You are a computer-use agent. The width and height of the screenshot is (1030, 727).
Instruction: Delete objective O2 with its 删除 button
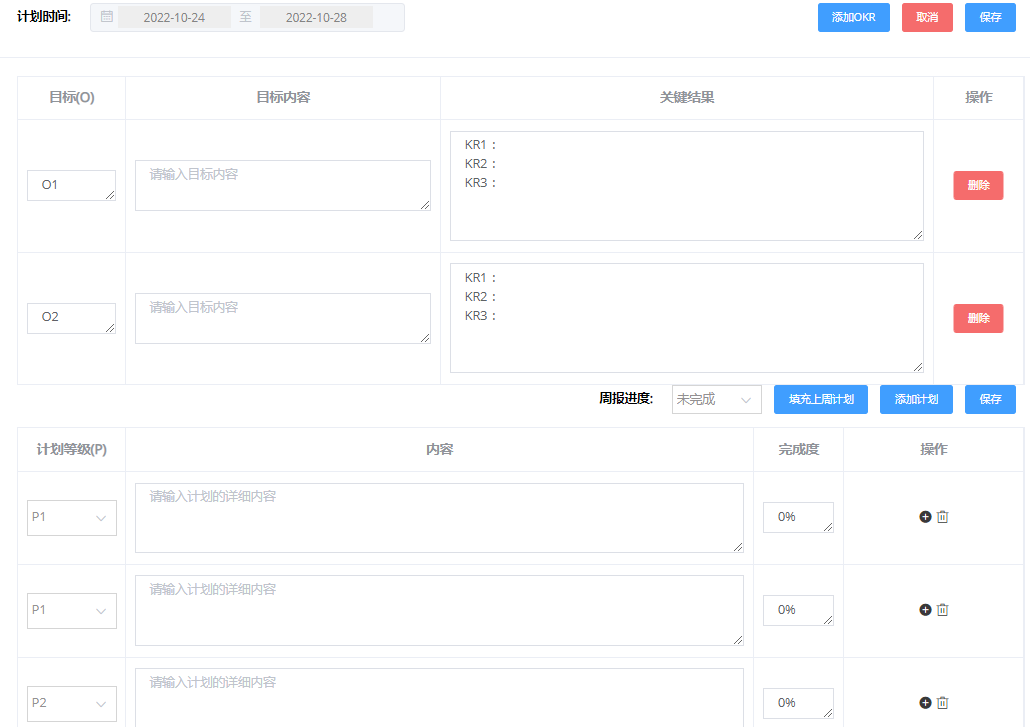(978, 319)
